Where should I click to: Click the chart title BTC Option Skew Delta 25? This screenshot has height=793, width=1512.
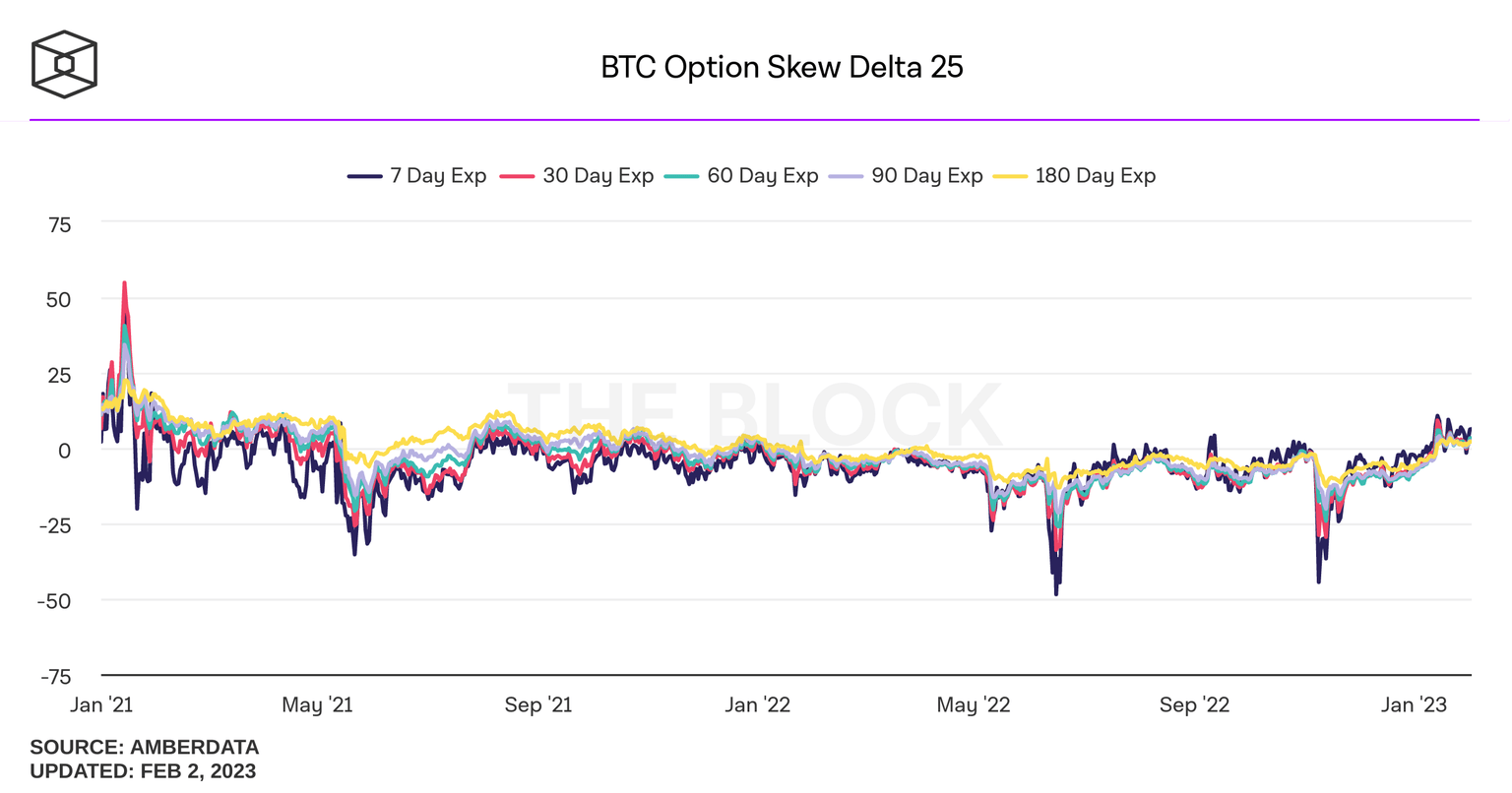click(782, 67)
